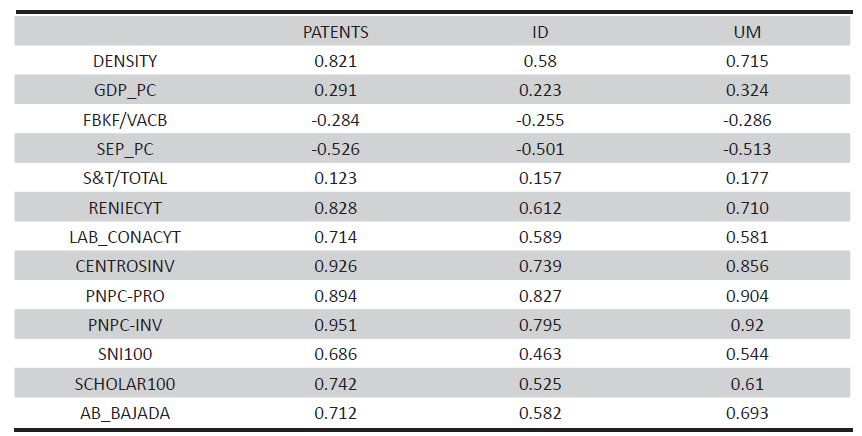Click the RENIECYT row label
The width and height of the screenshot is (862, 436).
[125, 208]
